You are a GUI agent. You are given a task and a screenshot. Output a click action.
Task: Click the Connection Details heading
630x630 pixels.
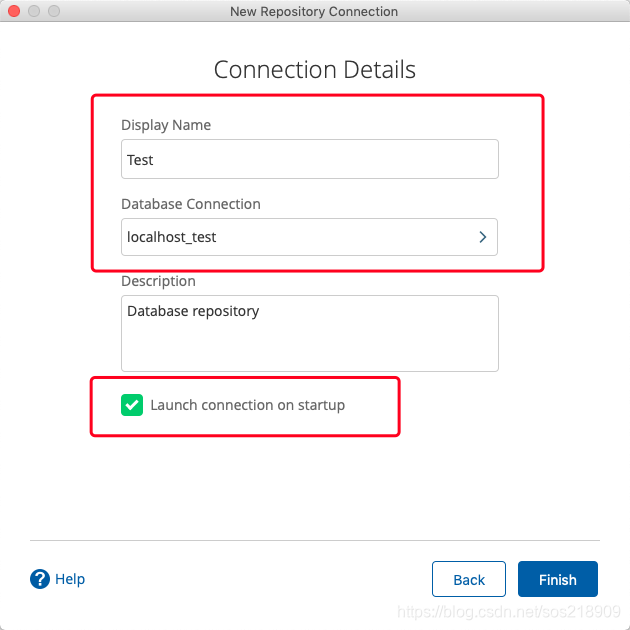[315, 70]
